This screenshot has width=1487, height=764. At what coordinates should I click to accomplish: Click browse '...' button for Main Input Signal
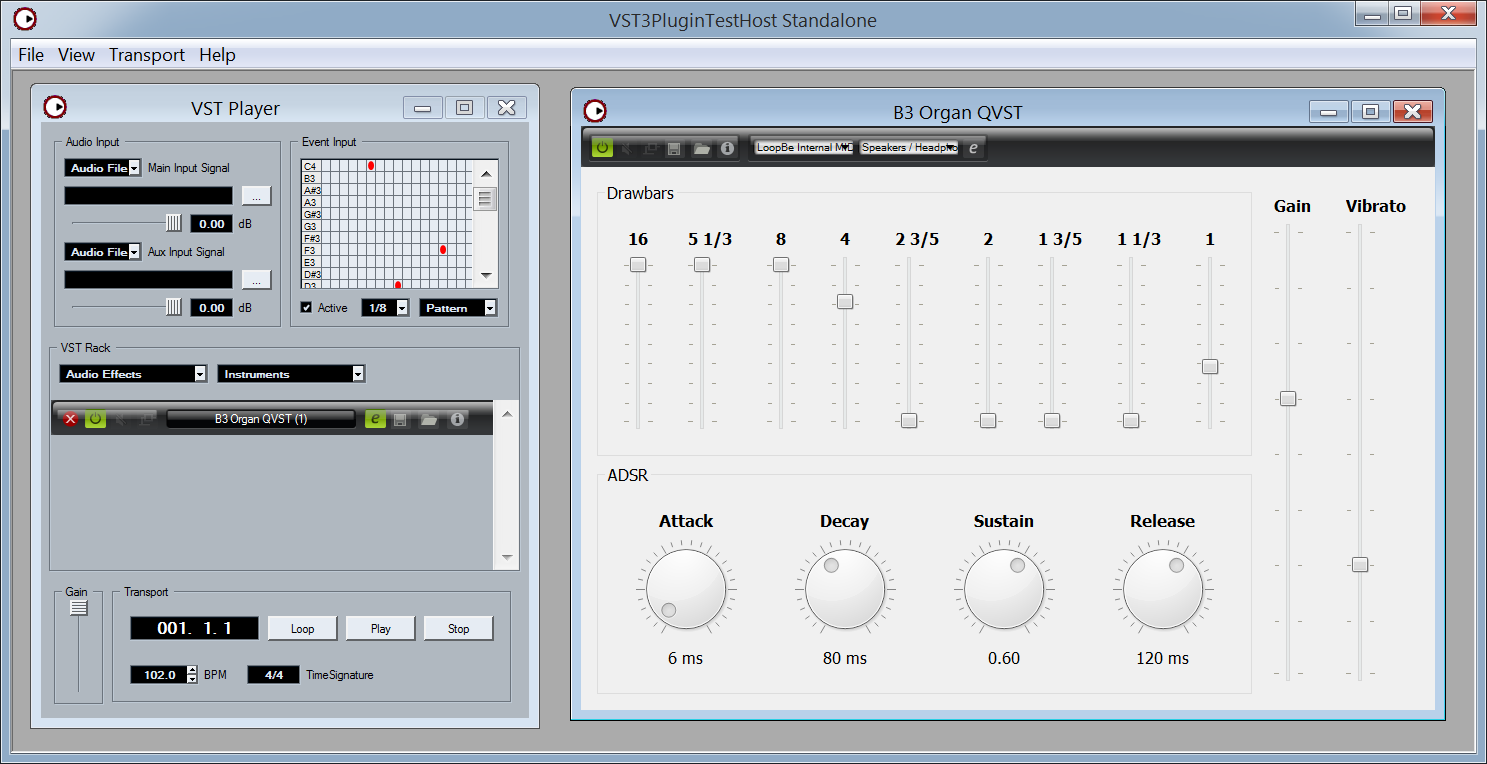pyautogui.click(x=256, y=195)
